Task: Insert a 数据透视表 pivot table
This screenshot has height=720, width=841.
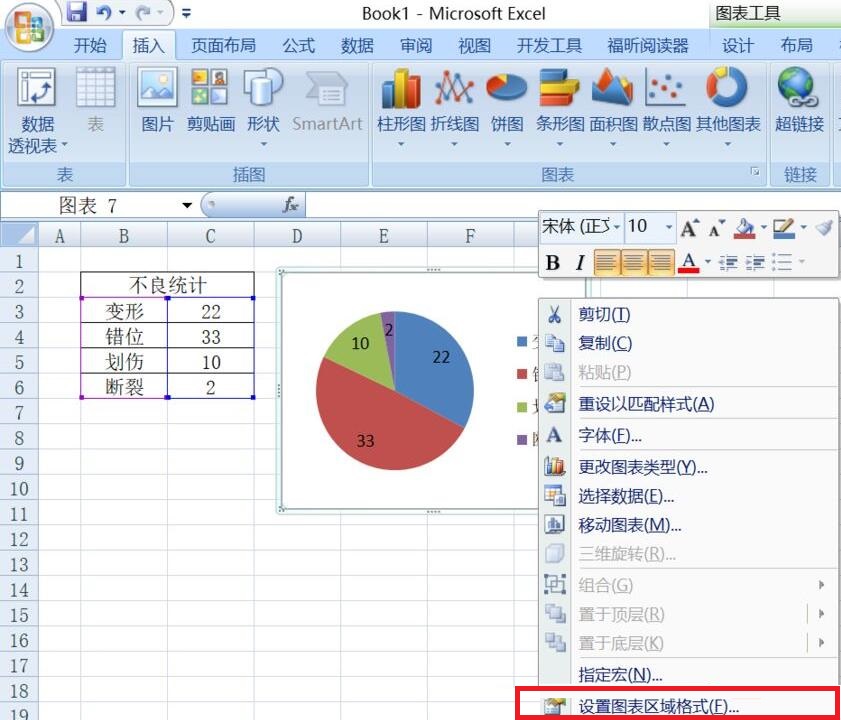Action: 37,110
